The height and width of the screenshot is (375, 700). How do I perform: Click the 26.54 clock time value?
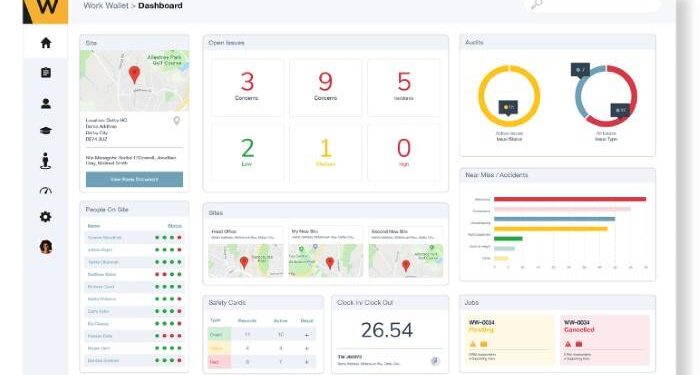coord(387,330)
